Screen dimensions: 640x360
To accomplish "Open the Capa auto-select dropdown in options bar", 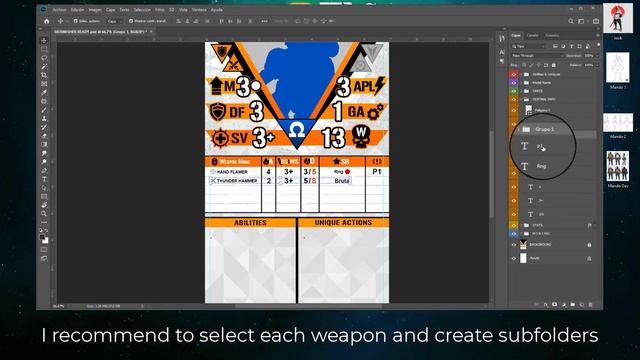I will click(115, 21).
